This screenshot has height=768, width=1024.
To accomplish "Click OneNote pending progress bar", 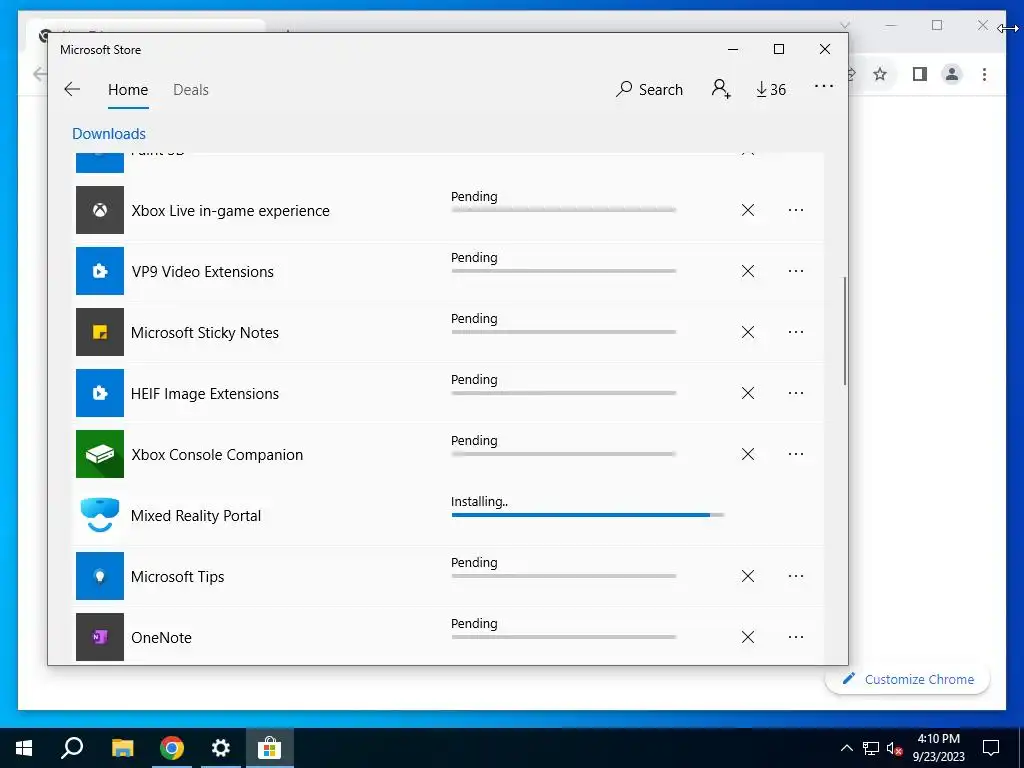I will coord(564,637).
